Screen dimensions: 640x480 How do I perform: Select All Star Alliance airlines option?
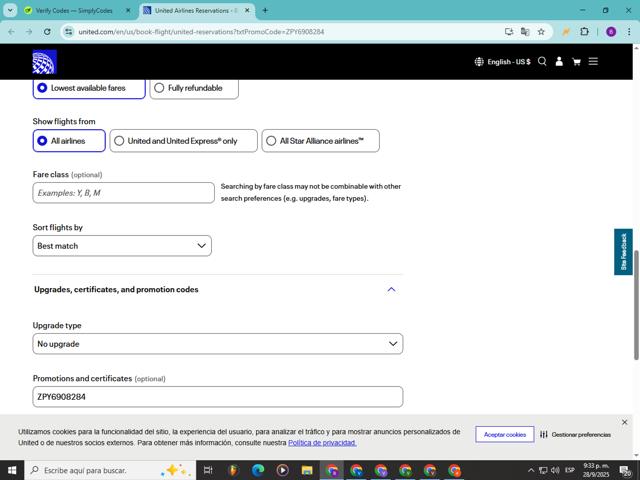[x=320, y=141]
